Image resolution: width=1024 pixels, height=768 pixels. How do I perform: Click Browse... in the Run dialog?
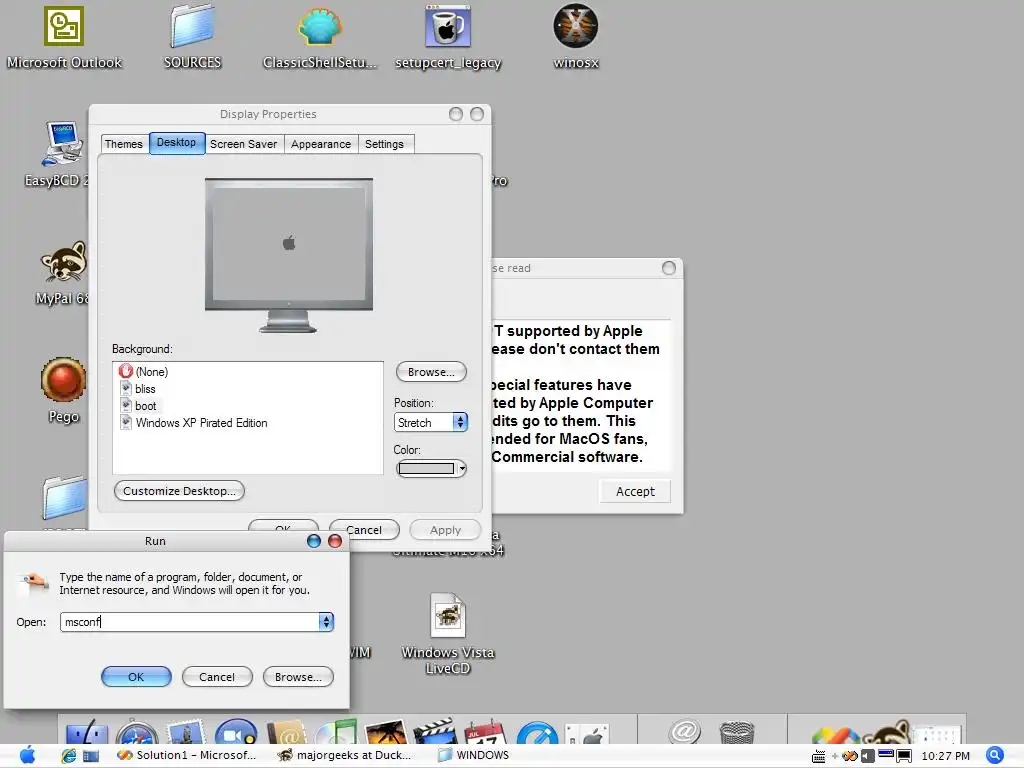[298, 677]
